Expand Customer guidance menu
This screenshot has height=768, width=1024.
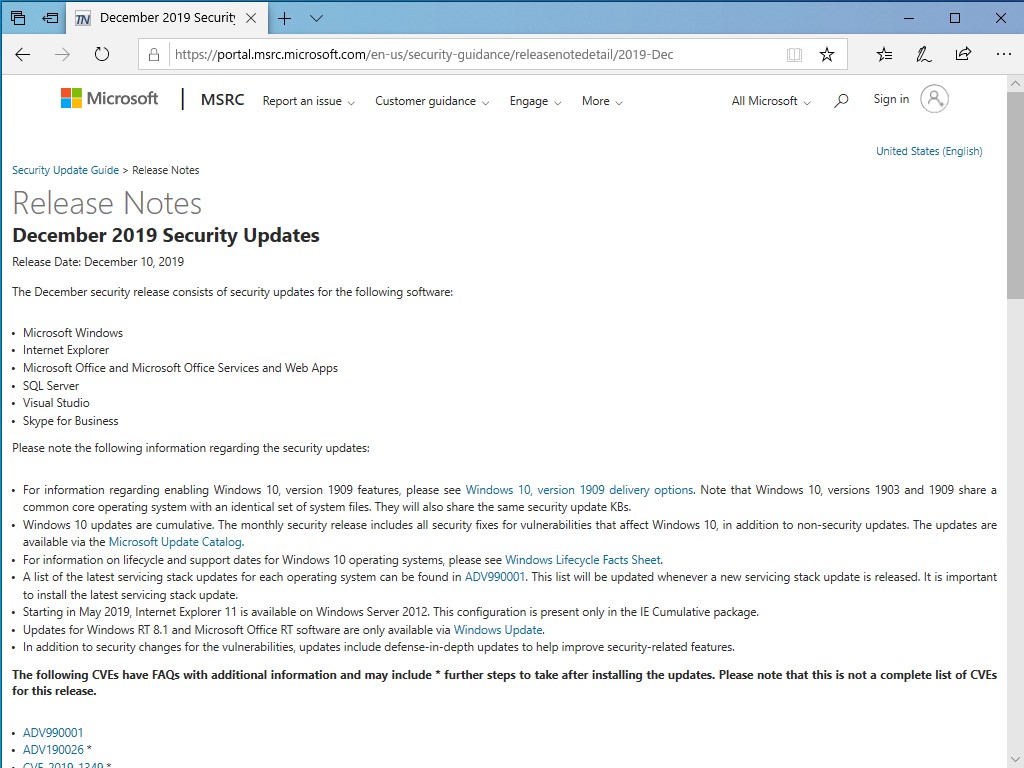point(432,101)
